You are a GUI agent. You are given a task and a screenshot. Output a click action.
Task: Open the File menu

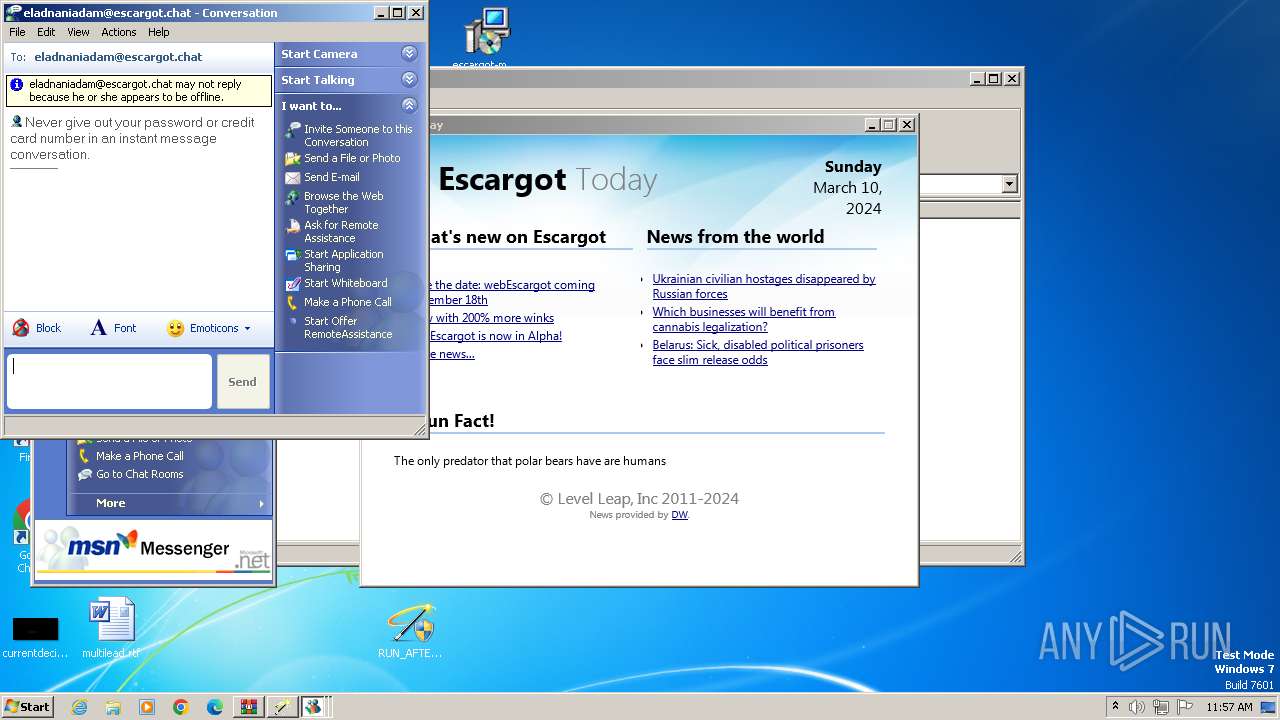point(17,32)
